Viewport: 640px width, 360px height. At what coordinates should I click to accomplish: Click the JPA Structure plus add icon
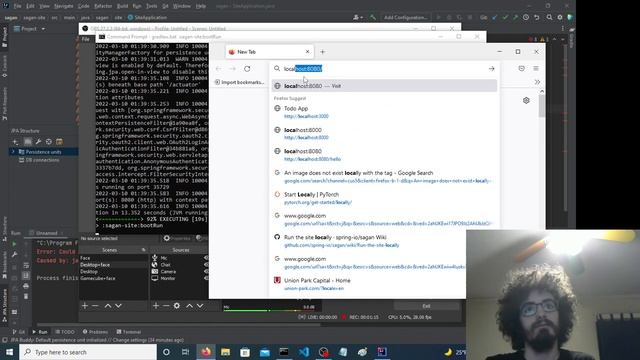16,142
